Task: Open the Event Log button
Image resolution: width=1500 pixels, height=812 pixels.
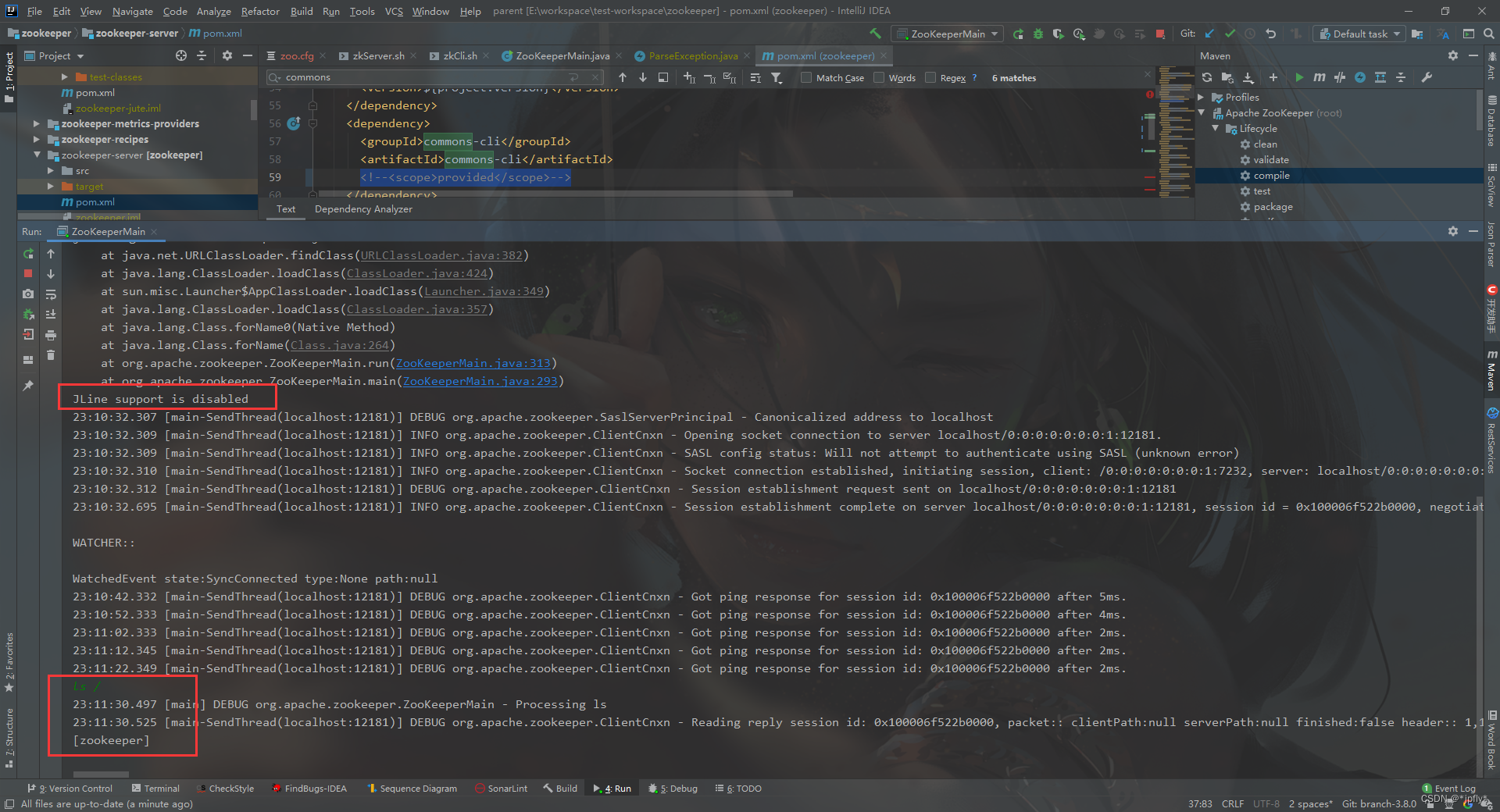Action: [1448, 789]
